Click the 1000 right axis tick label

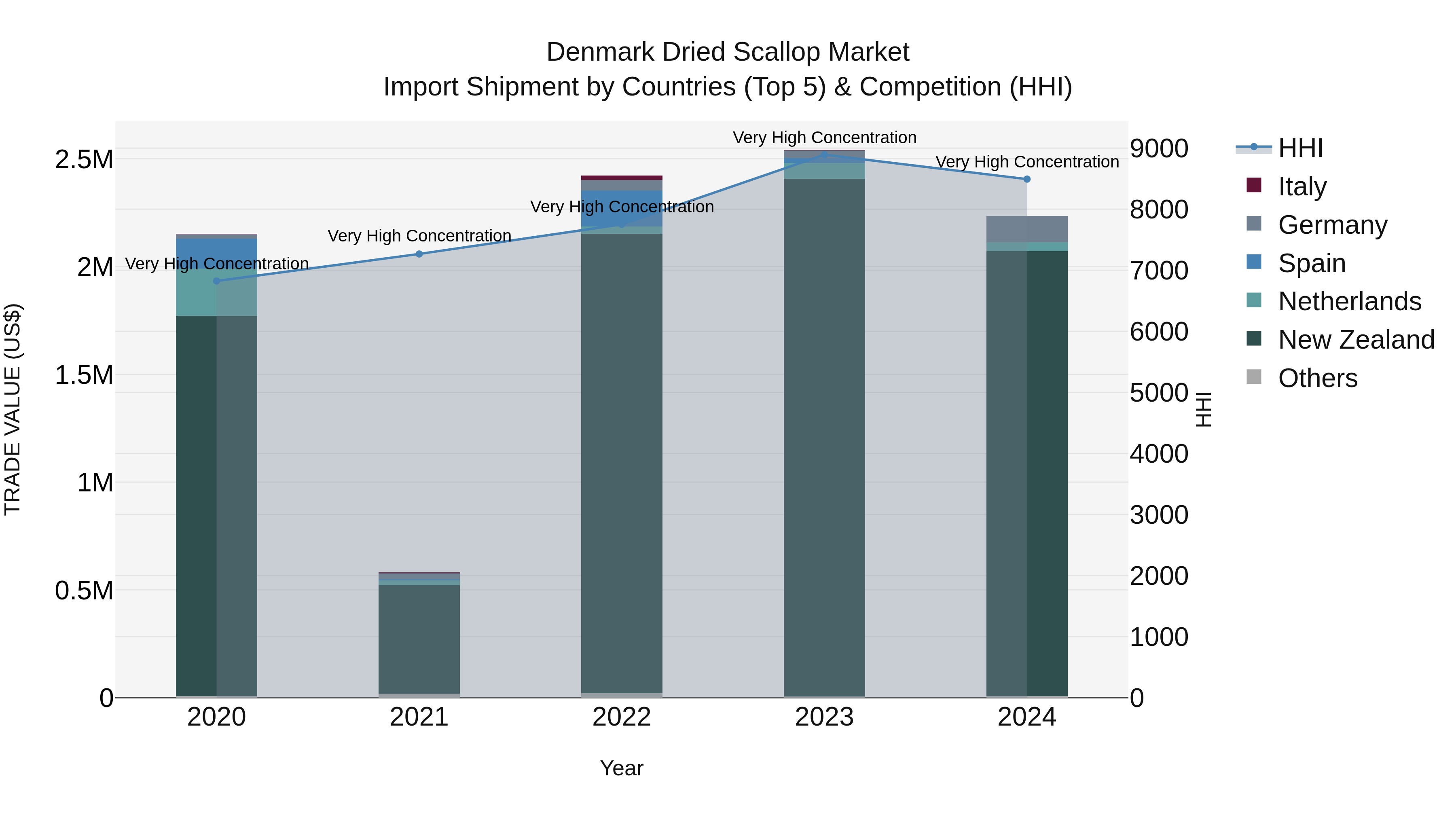pyautogui.click(x=1159, y=637)
